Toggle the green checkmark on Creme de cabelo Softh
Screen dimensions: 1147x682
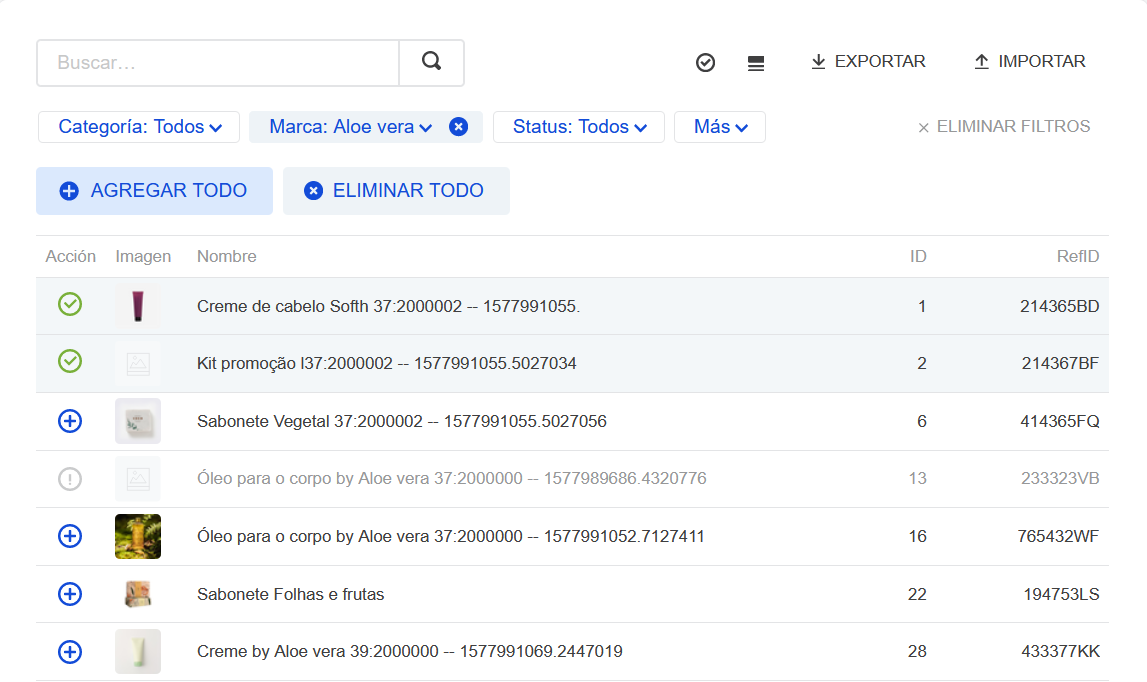(70, 304)
